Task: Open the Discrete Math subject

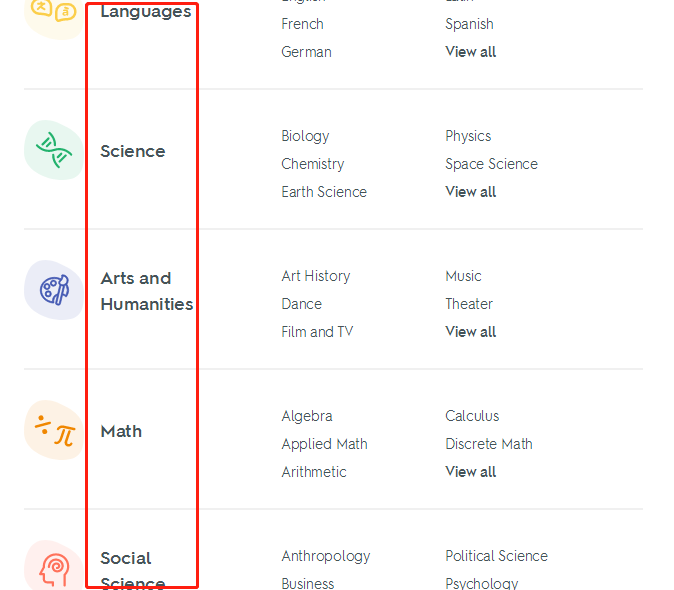Action: (489, 444)
